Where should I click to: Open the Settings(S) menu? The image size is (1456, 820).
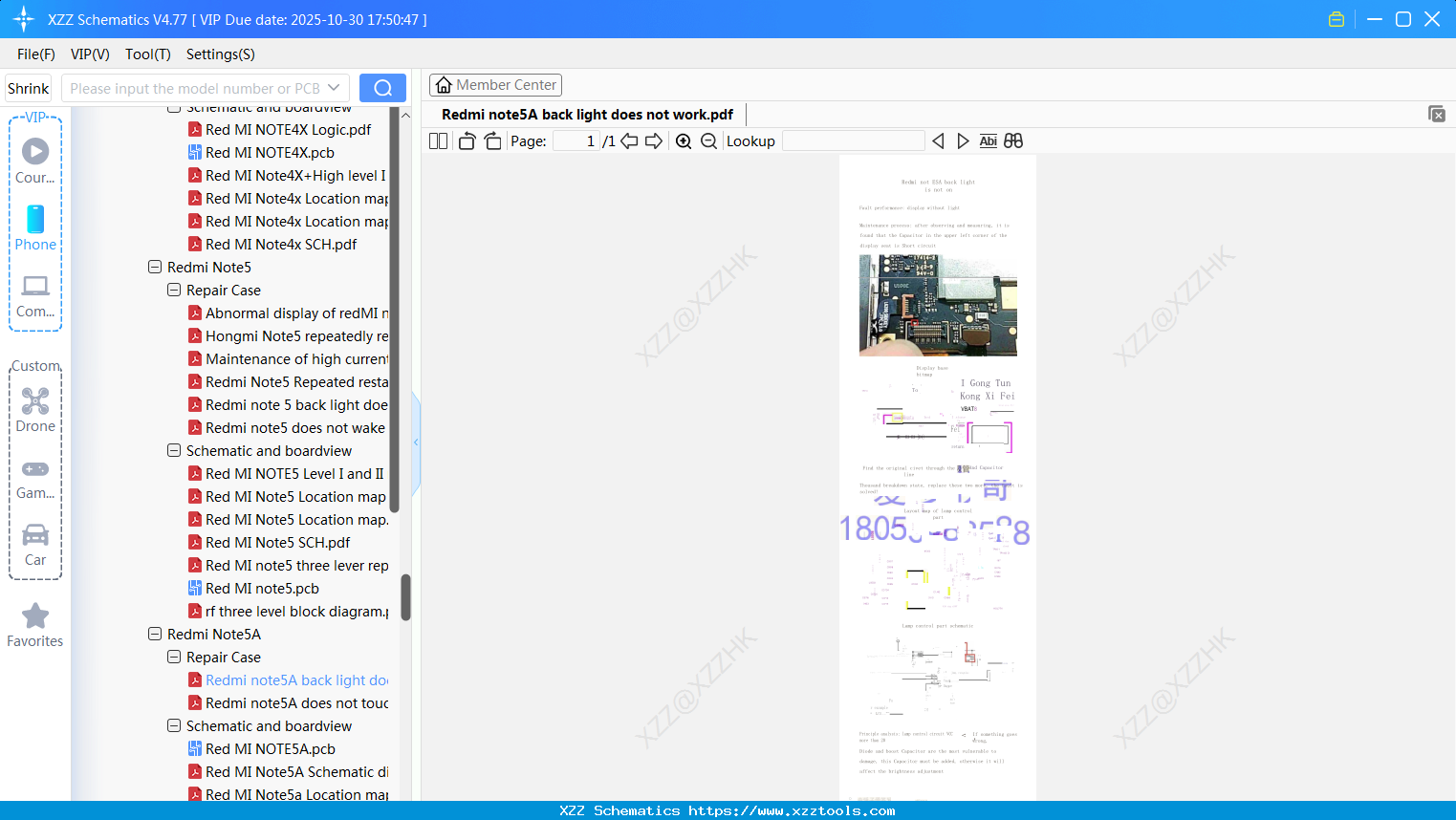221,54
